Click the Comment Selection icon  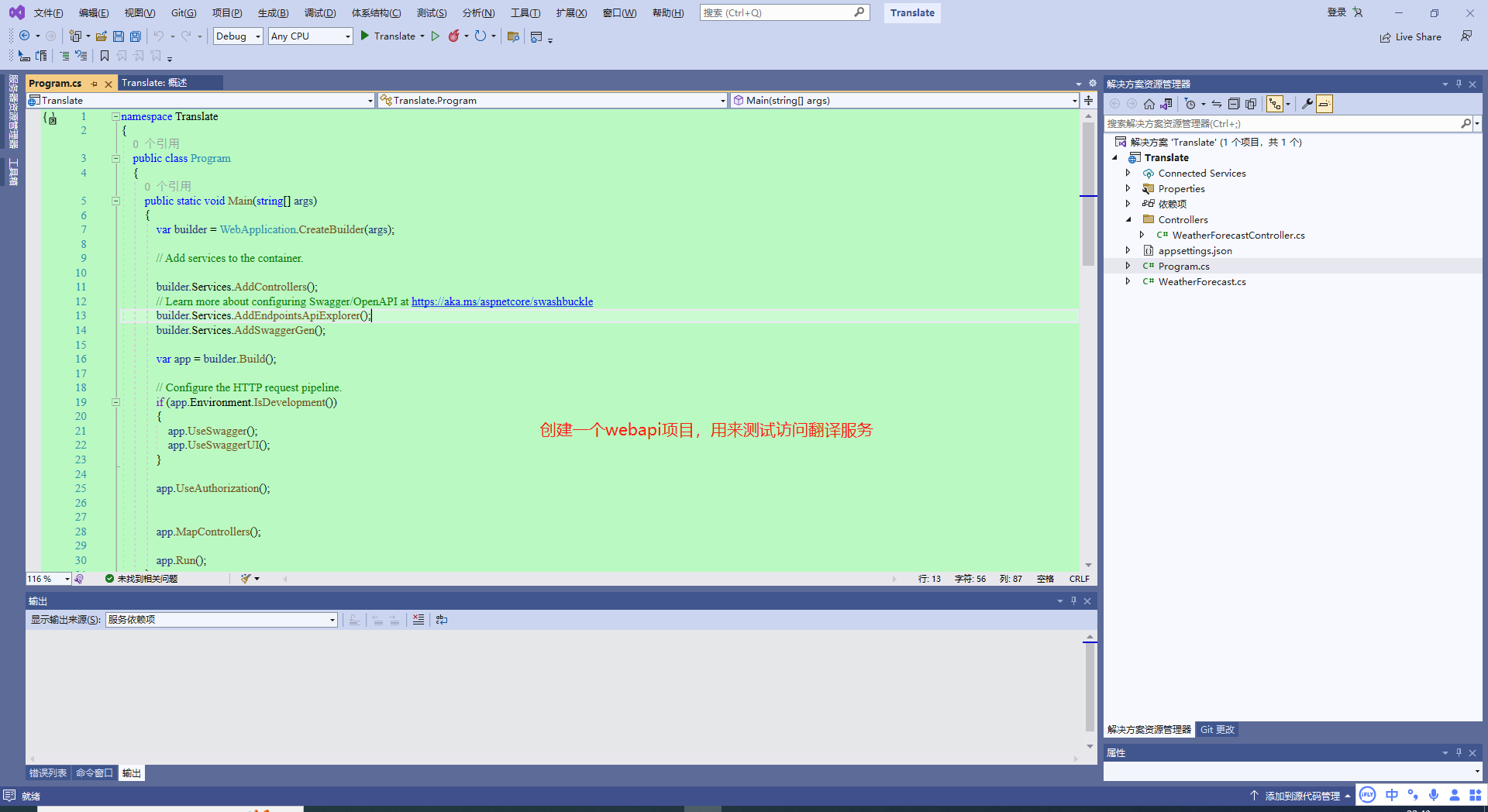pyautogui.click(x=64, y=56)
